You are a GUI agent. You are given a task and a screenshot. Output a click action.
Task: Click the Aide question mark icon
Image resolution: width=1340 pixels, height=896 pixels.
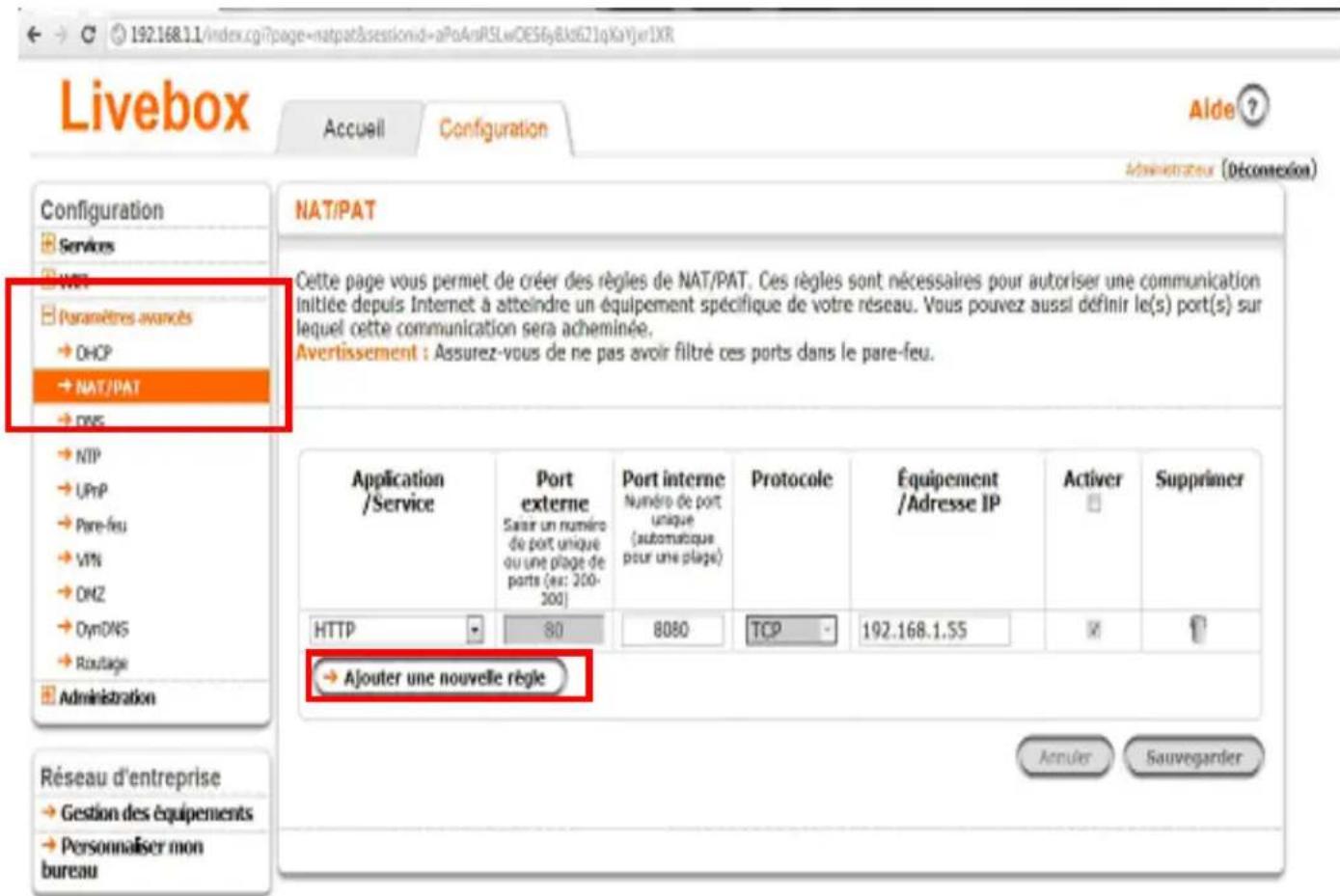tap(1252, 106)
